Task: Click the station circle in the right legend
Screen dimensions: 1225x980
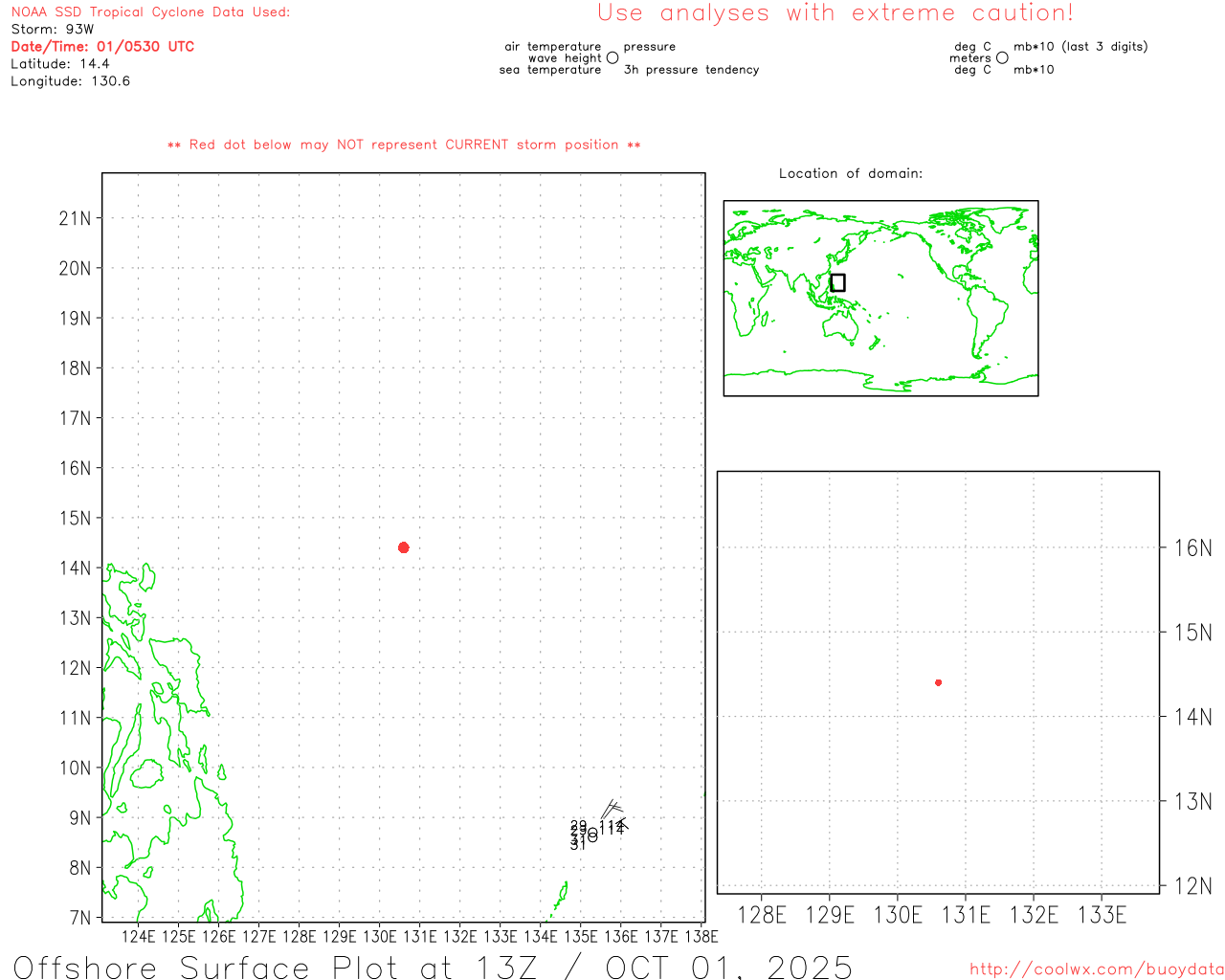Action: tap(1002, 58)
